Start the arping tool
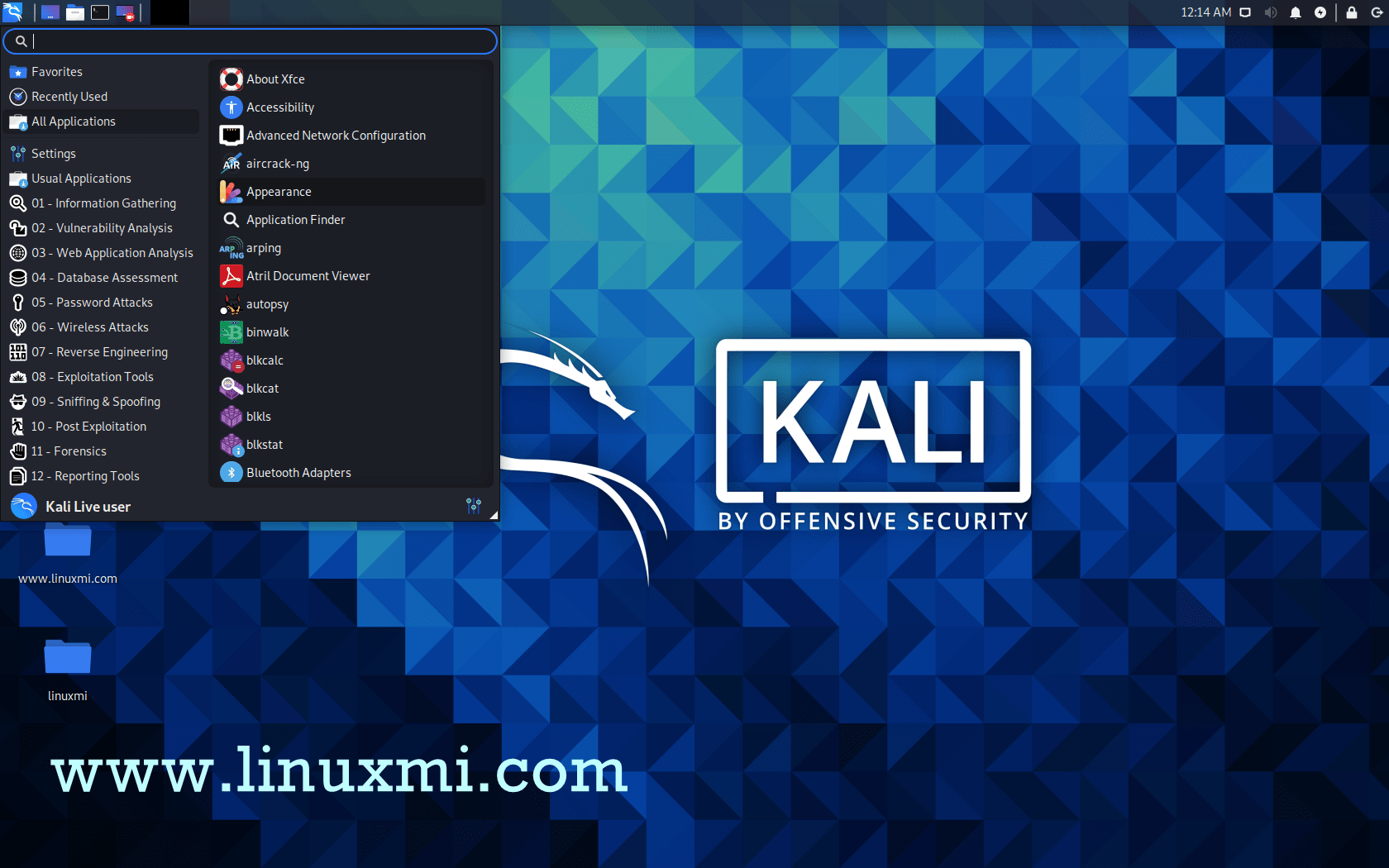The height and width of the screenshot is (868, 1389). (x=351, y=248)
